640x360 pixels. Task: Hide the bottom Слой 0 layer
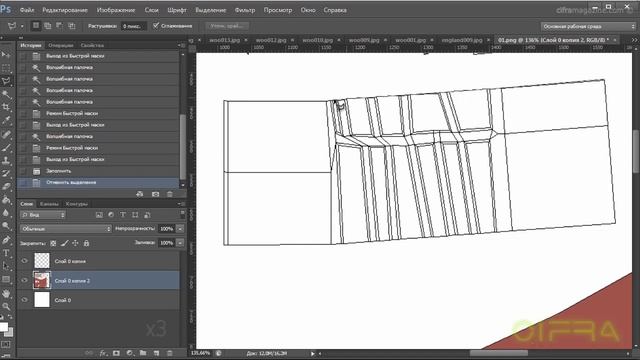(x=24, y=300)
